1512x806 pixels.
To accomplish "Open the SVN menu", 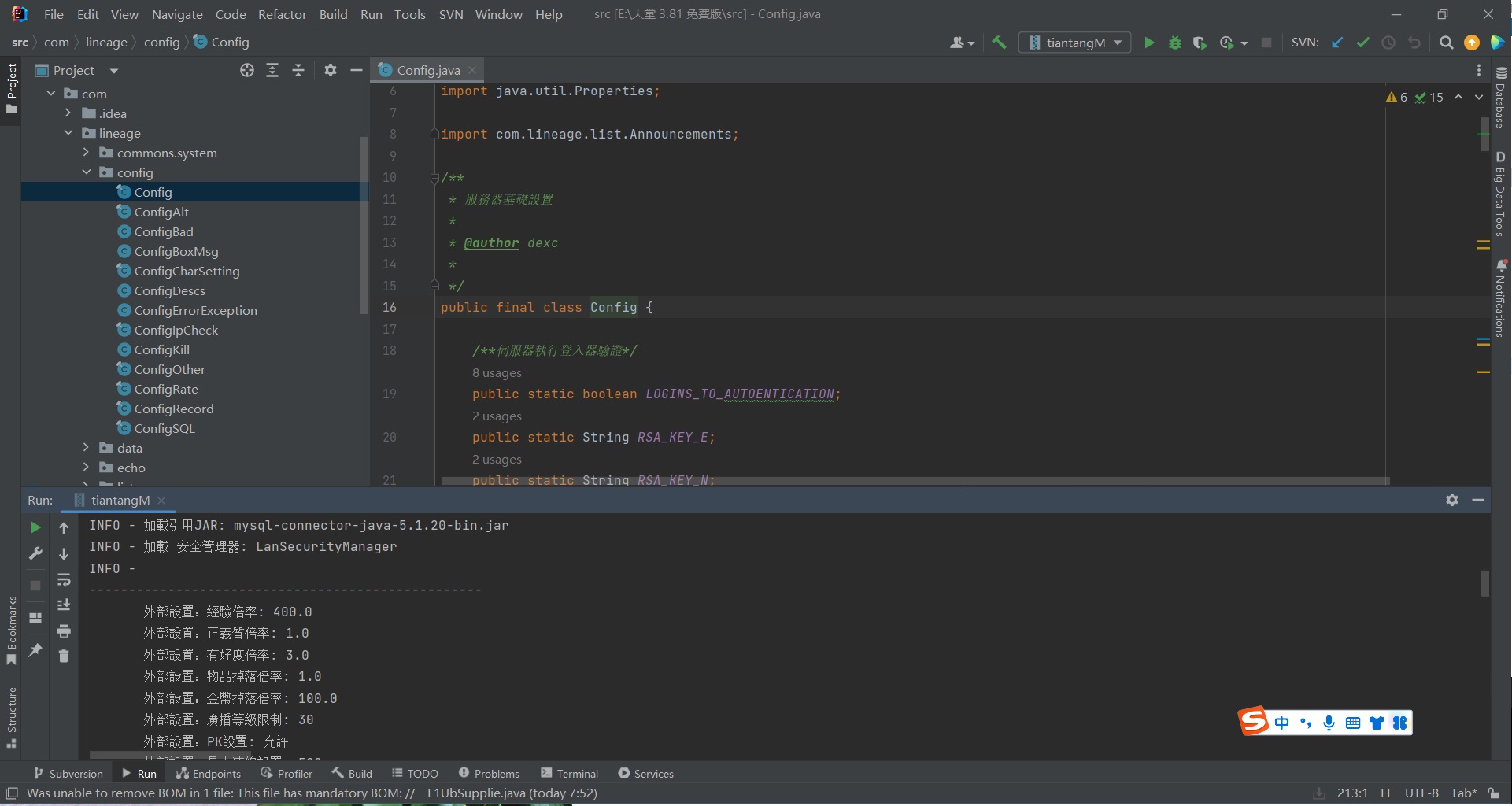I will (450, 14).
